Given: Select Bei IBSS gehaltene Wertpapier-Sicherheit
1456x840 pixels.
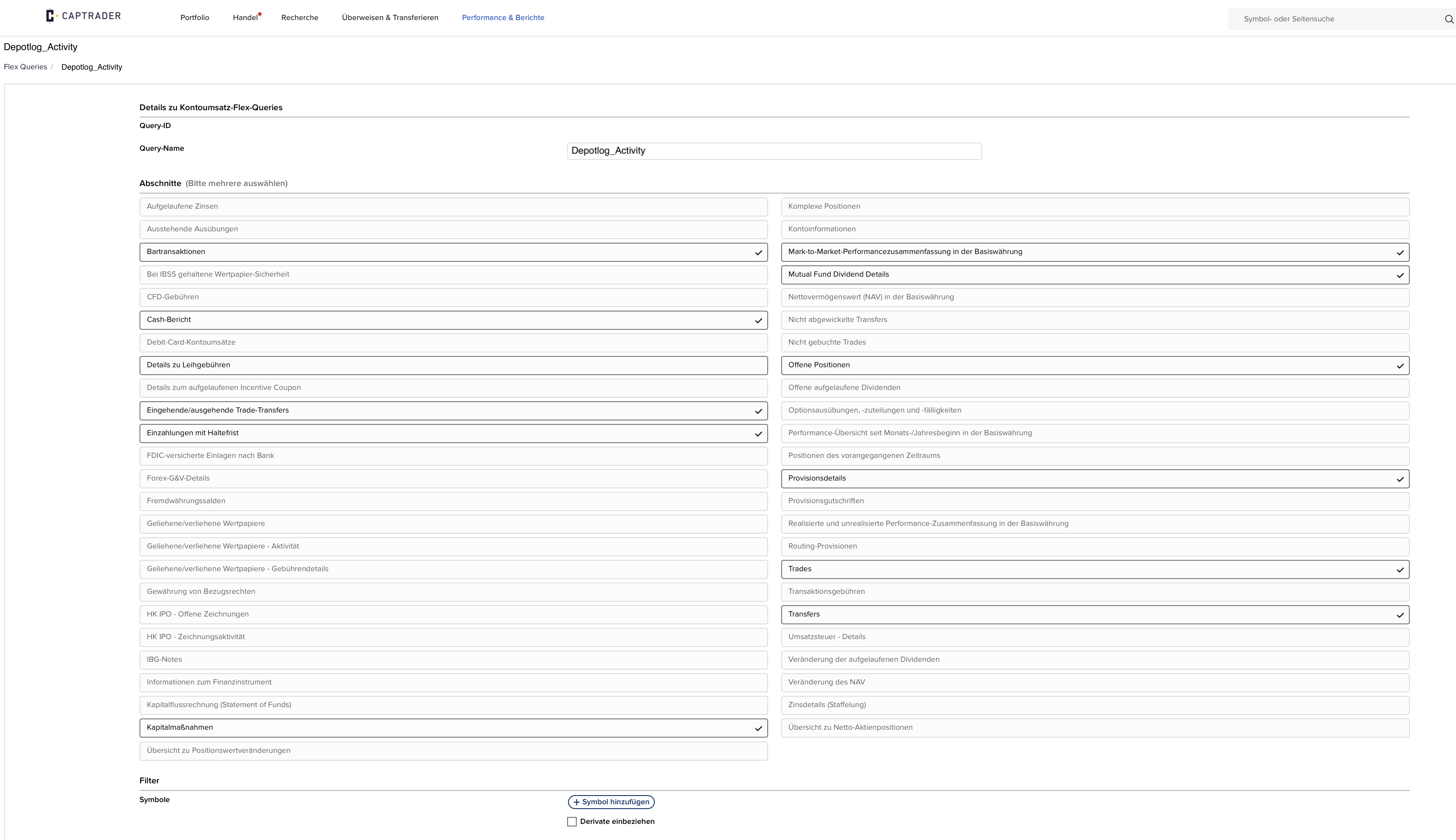Looking at the screenshot, I should click(453, 274).
